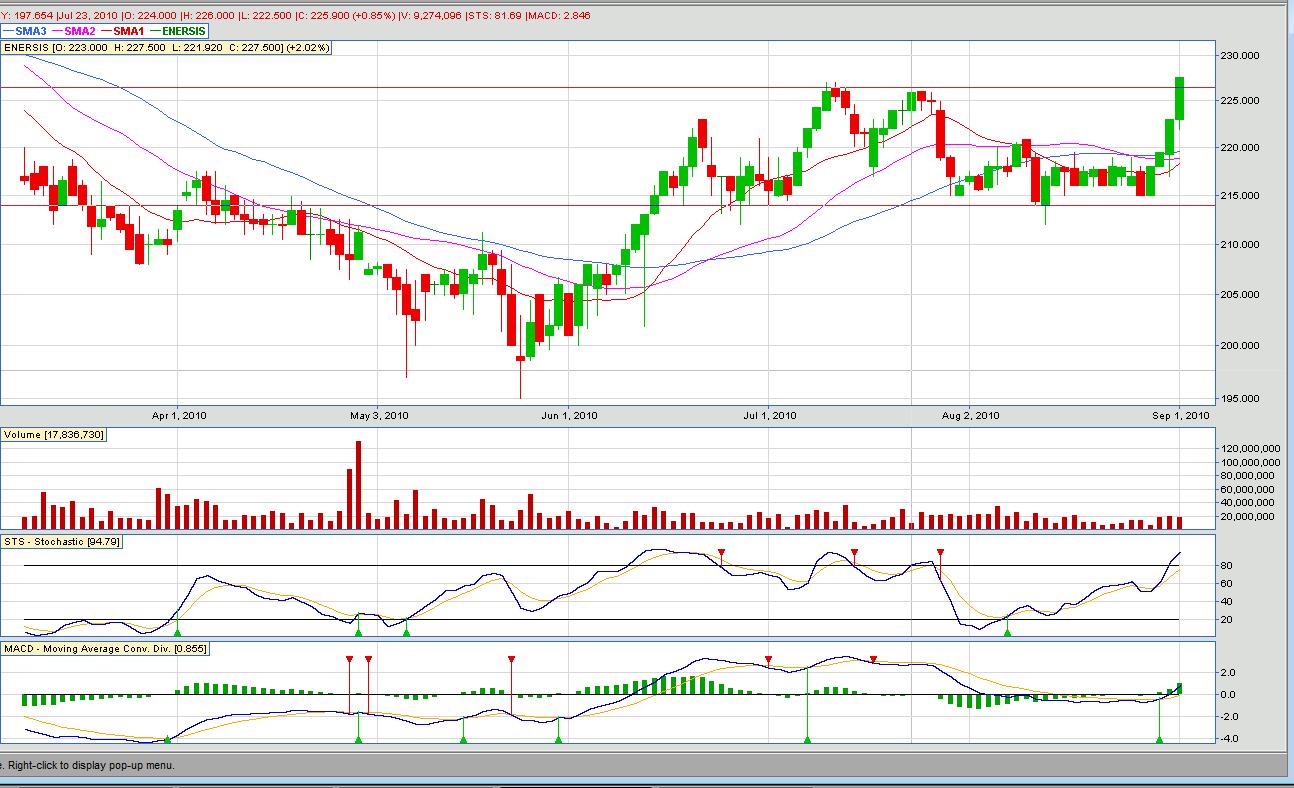Click the 120,000,000 volume axis label
Screen dimensions: 1294x788
point(1250,449)
